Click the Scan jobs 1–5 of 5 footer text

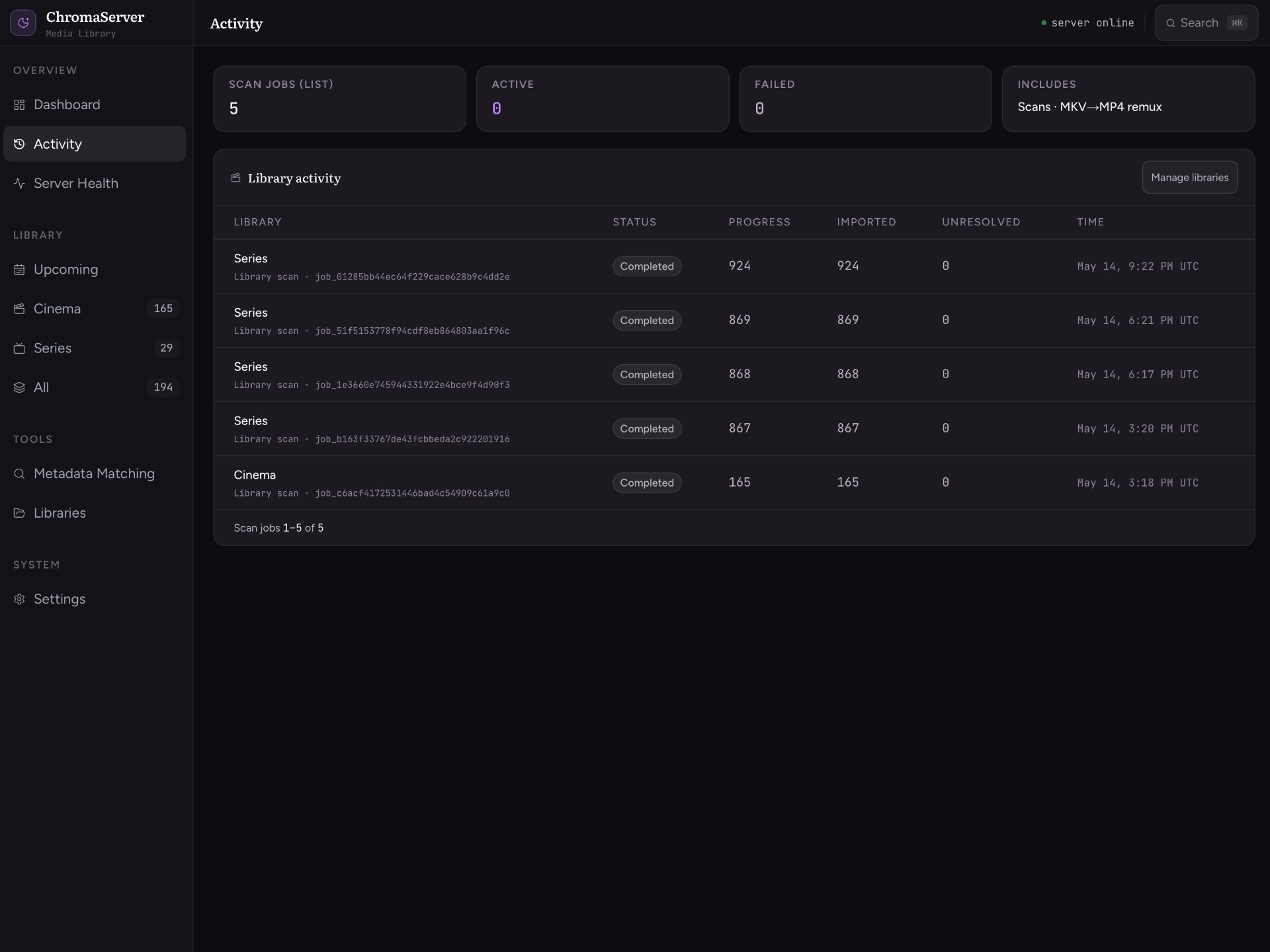pos(278,528)
